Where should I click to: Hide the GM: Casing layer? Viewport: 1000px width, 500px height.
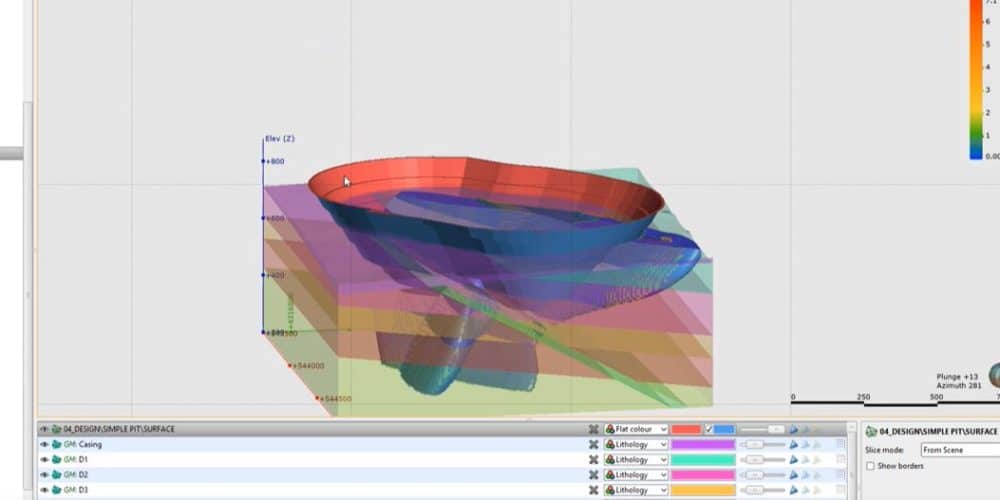tap(44, 445)
